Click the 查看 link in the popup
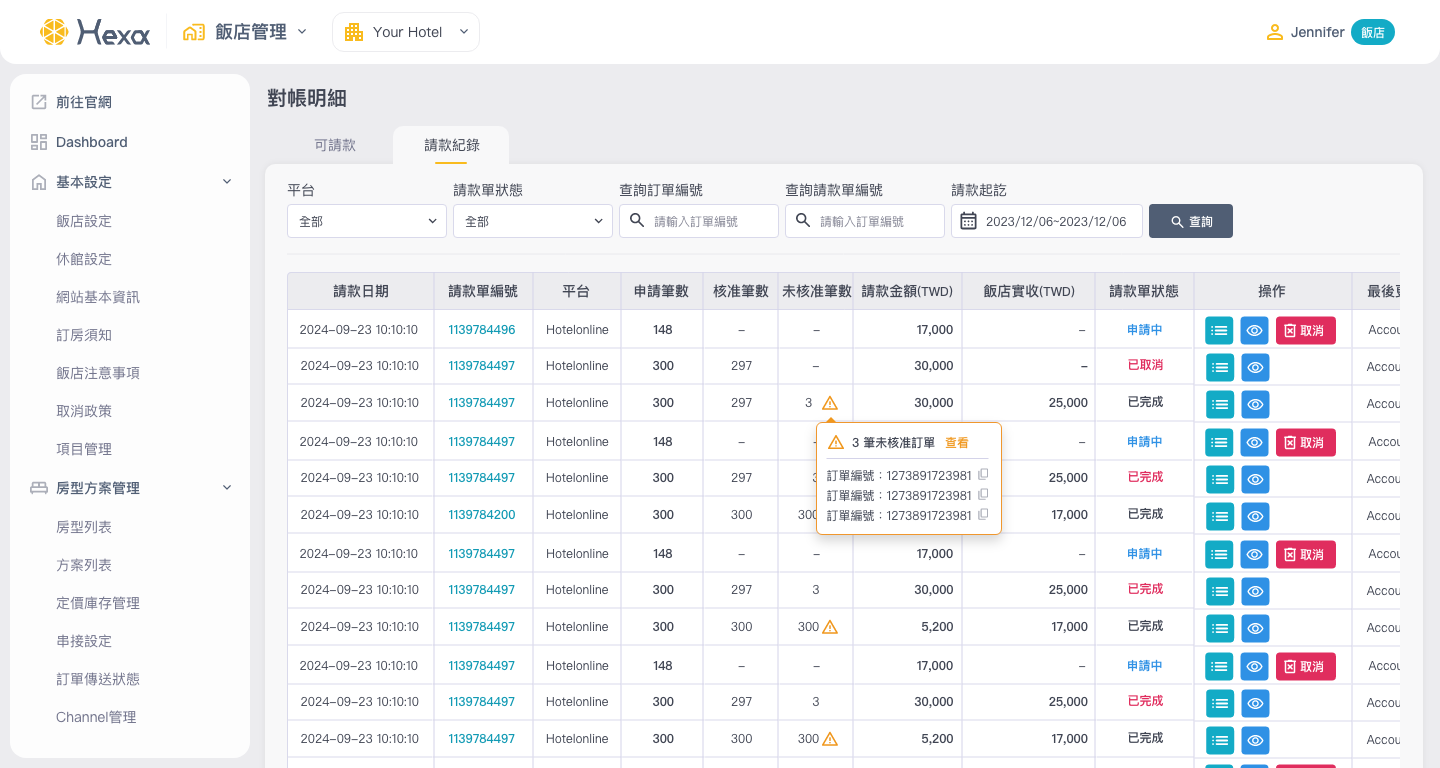Viewport: 1440px width, 768px height. [x=956, y=442]
